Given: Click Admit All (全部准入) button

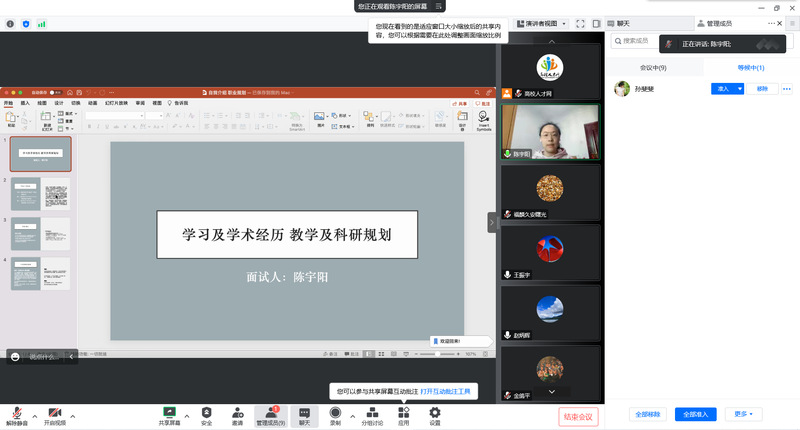Looking at the screenshot, I should (696, 414).
